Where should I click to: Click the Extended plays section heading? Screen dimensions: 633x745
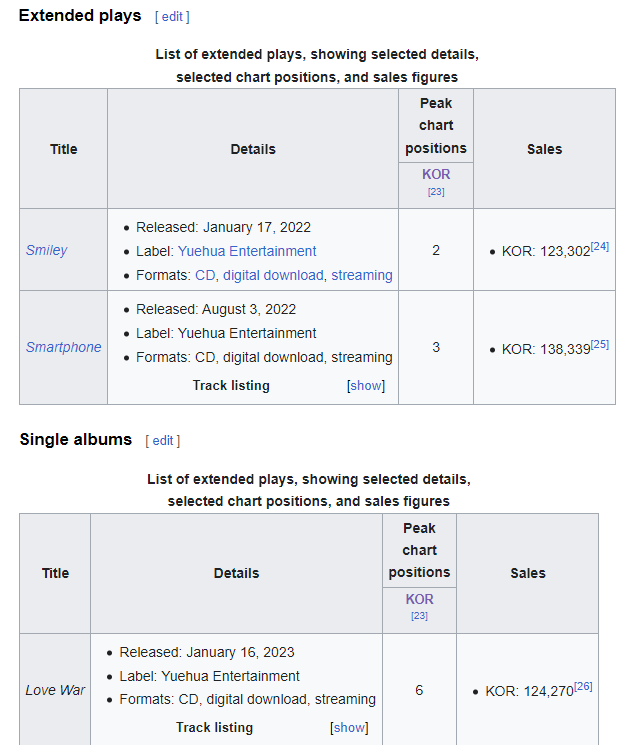pos(80,16)
